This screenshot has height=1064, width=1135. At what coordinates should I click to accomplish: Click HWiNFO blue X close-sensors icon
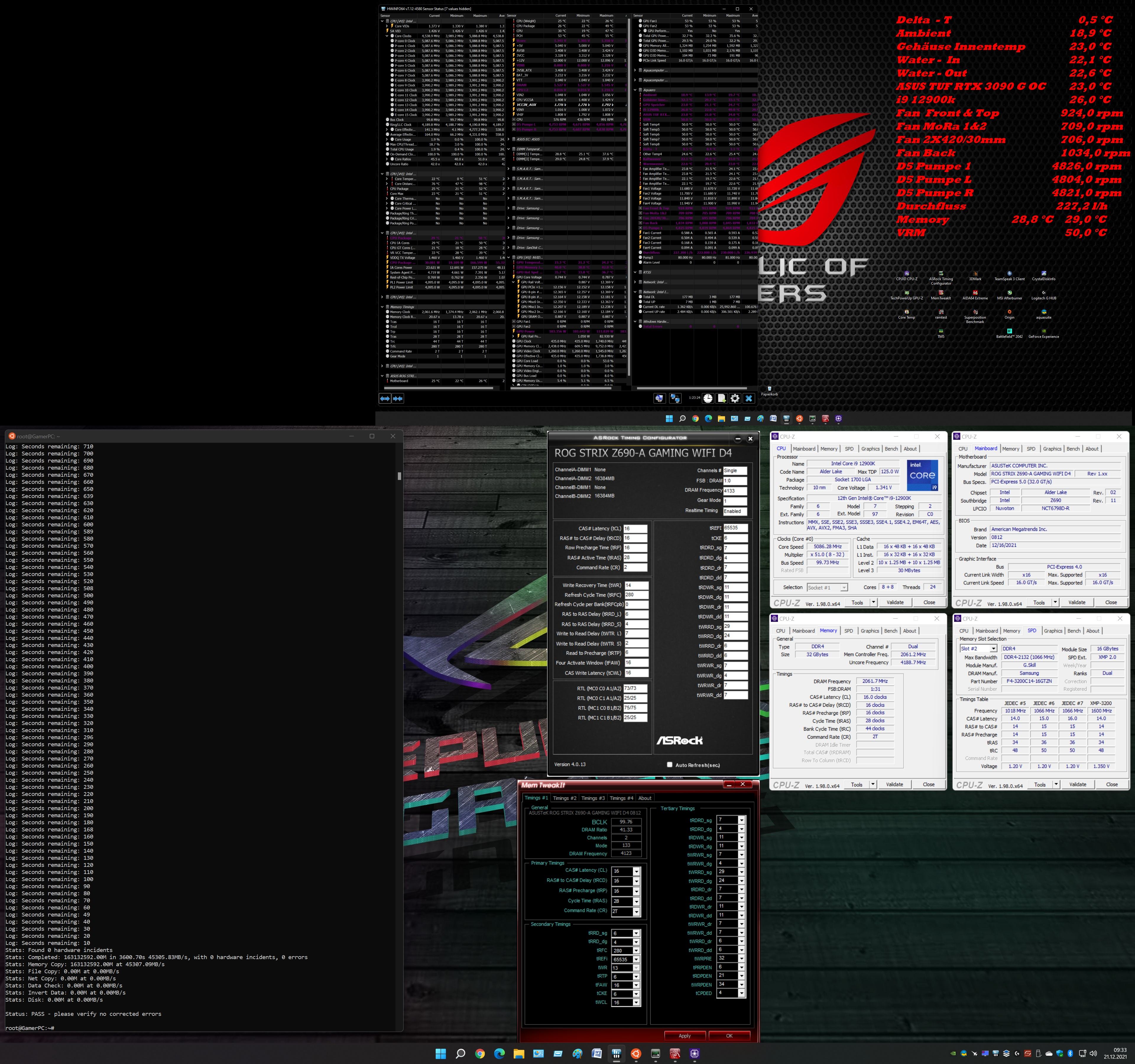(749, 398)
